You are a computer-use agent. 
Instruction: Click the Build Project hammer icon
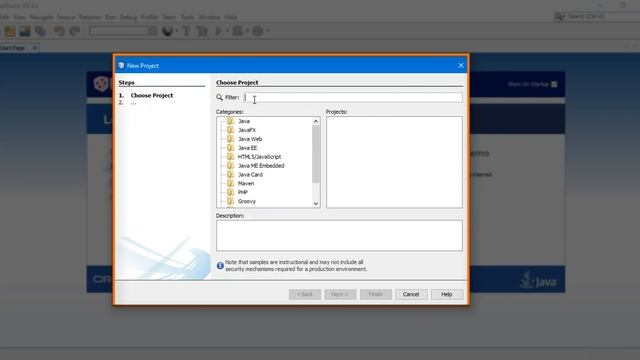(186, 31)
